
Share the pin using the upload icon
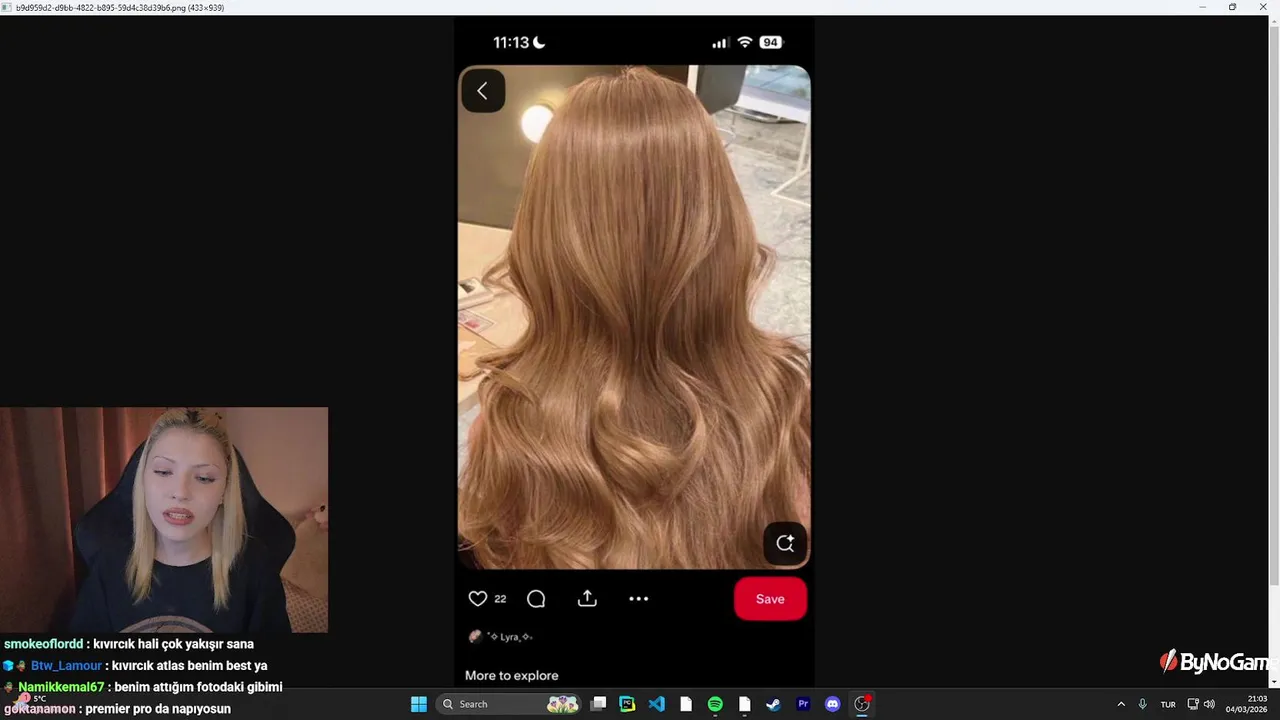(587, 598)
